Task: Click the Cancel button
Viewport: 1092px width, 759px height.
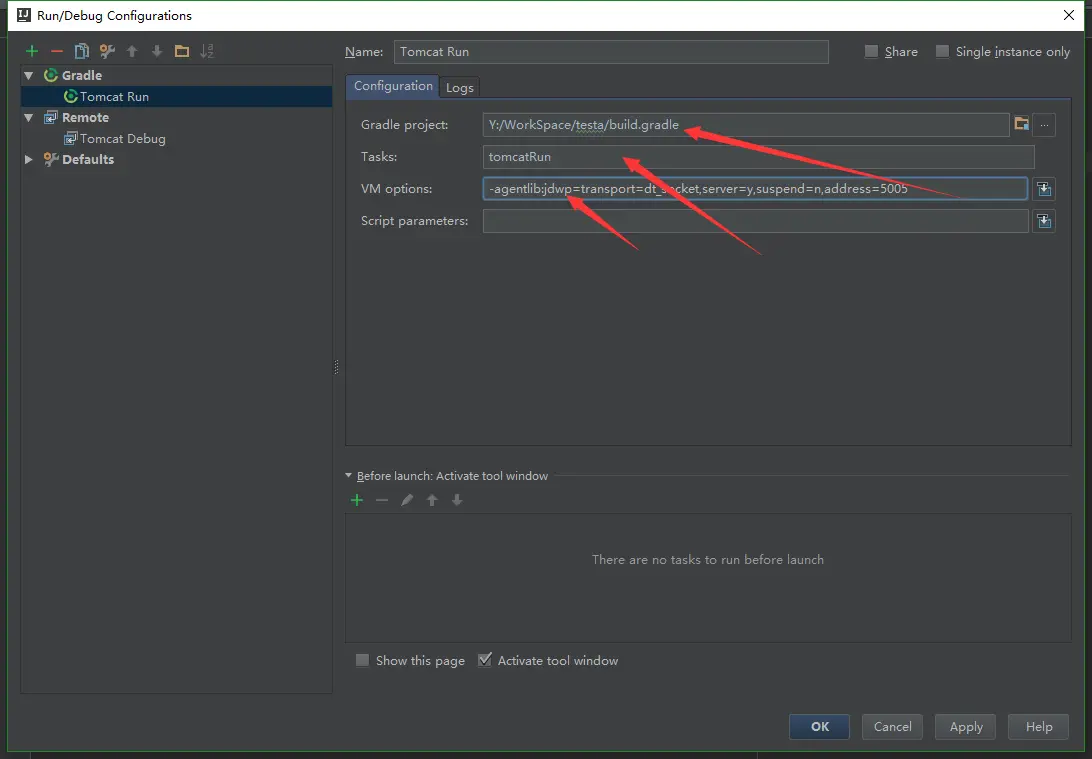Action: click(x=892, y=726)
